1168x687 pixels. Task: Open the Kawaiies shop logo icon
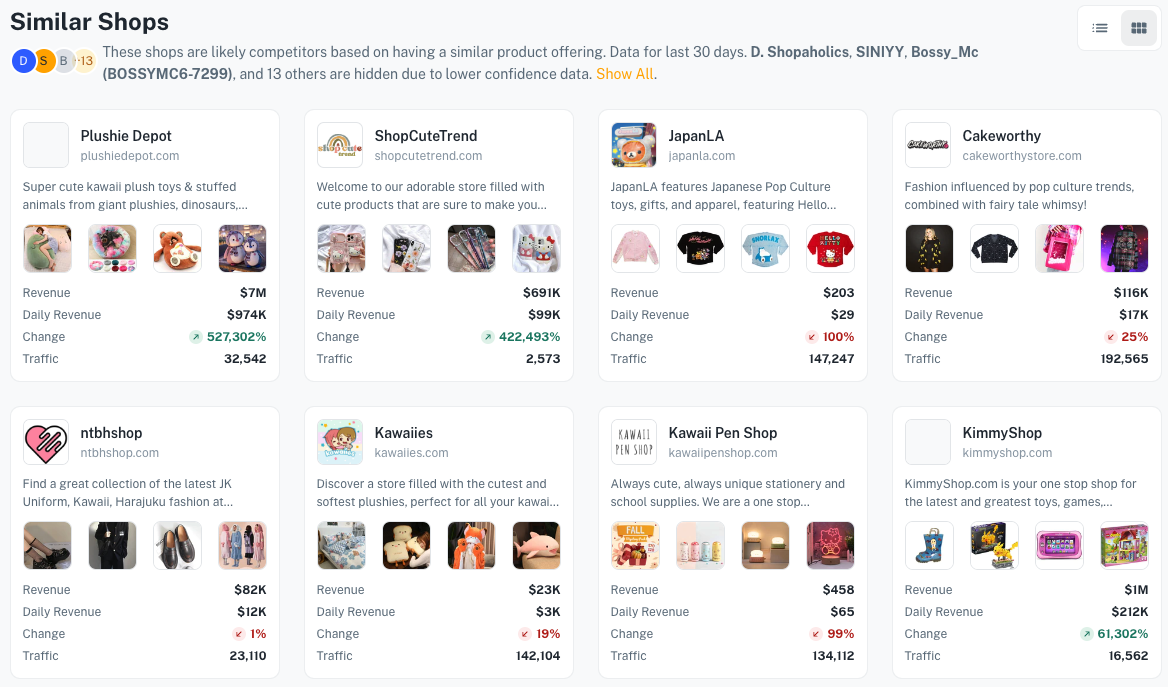[340, 442]
